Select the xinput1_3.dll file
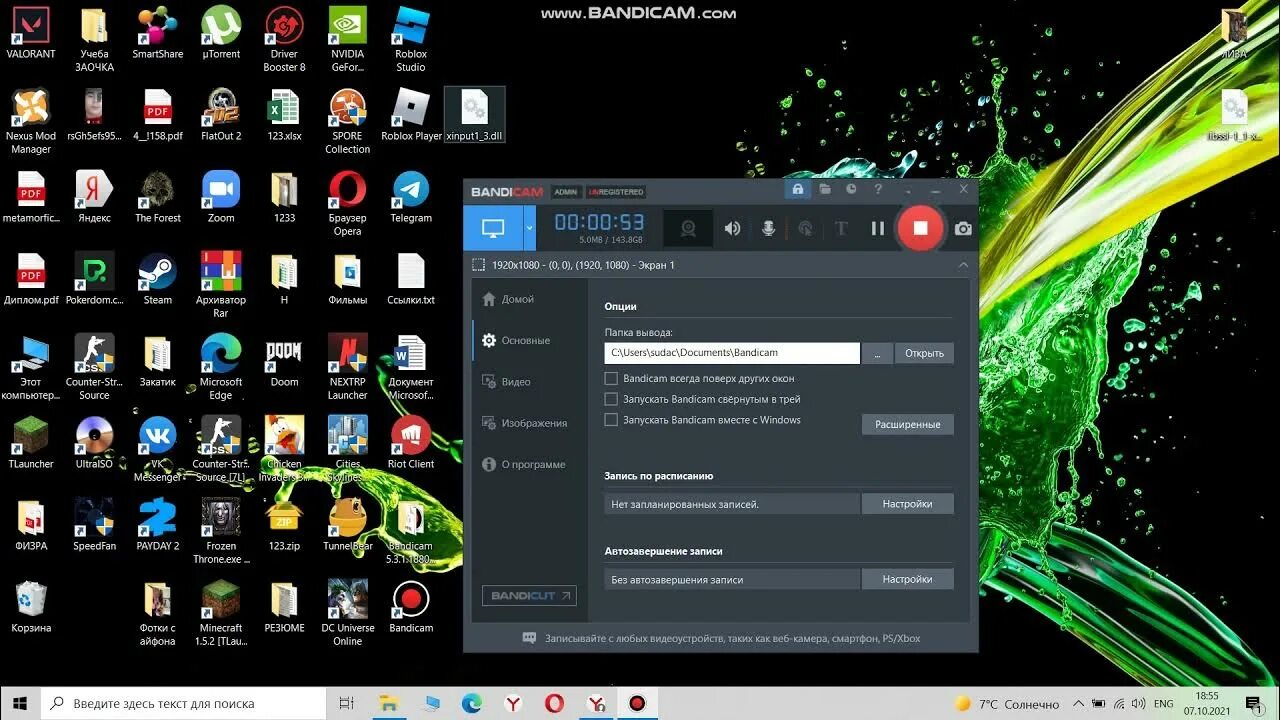The width and height of the screenshot is (1280, 720). 474,114
